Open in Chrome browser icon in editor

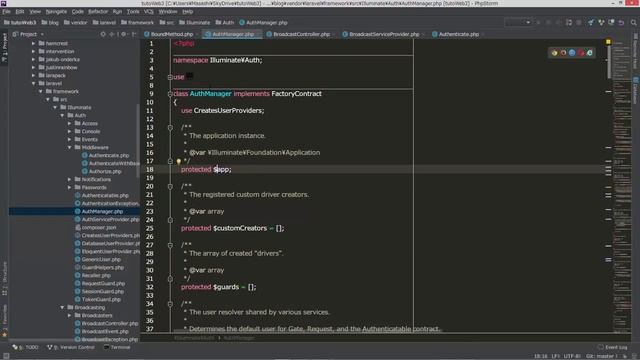[554, 53]
